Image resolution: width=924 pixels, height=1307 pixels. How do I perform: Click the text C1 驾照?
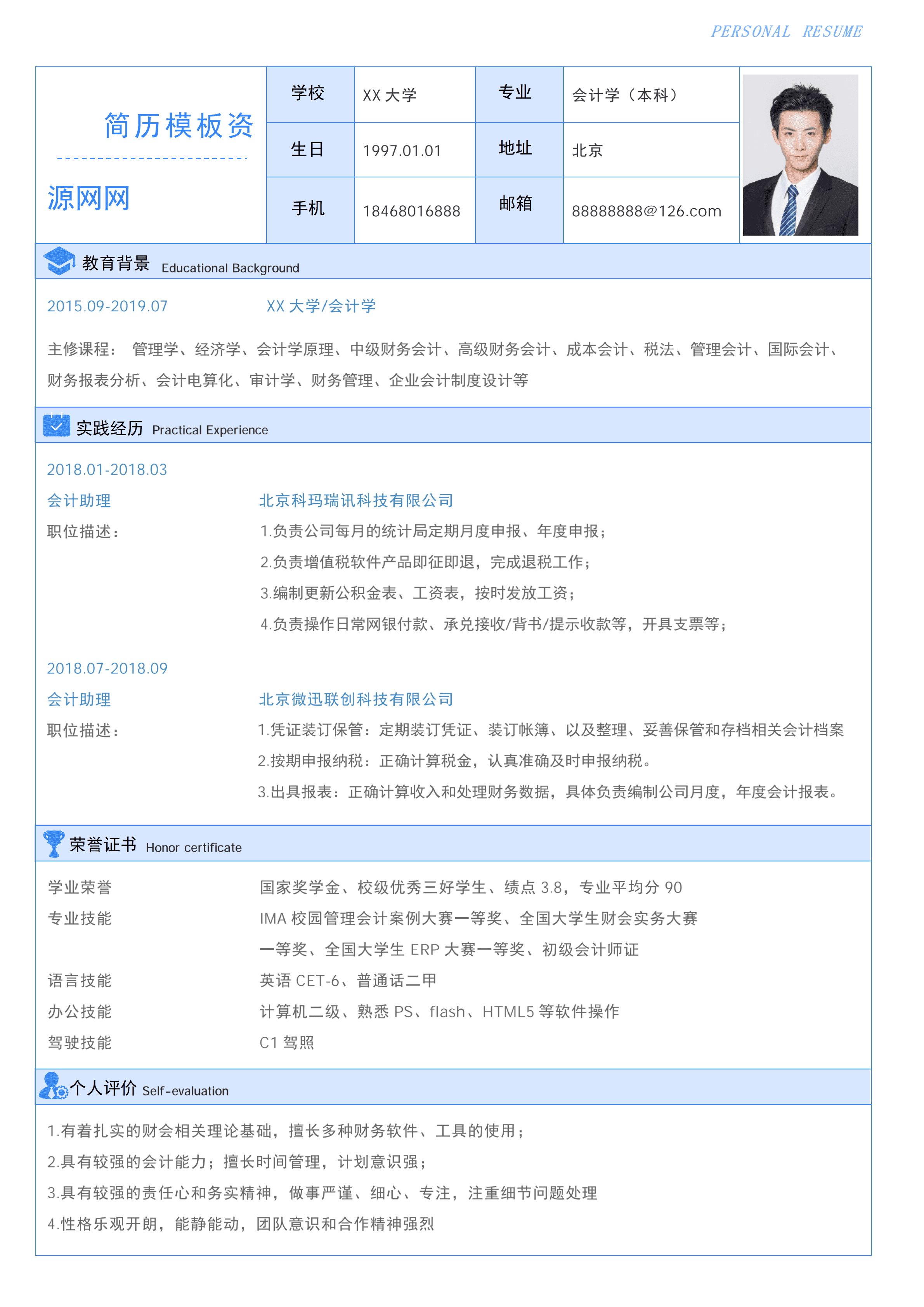[287, 1043]
